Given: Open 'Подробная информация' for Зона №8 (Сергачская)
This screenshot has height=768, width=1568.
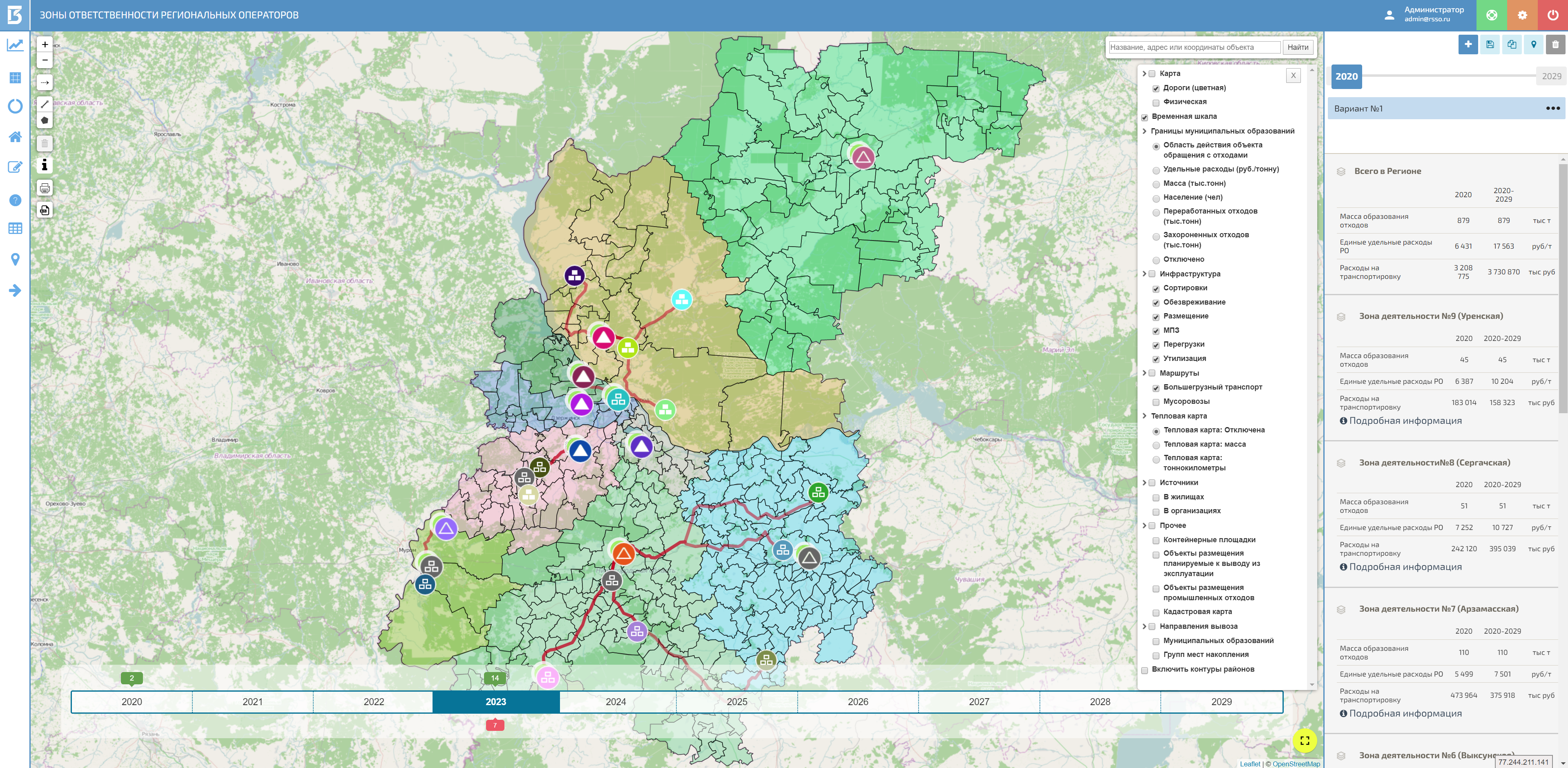Looking at the screenshot, I should tap(1400, 567).
